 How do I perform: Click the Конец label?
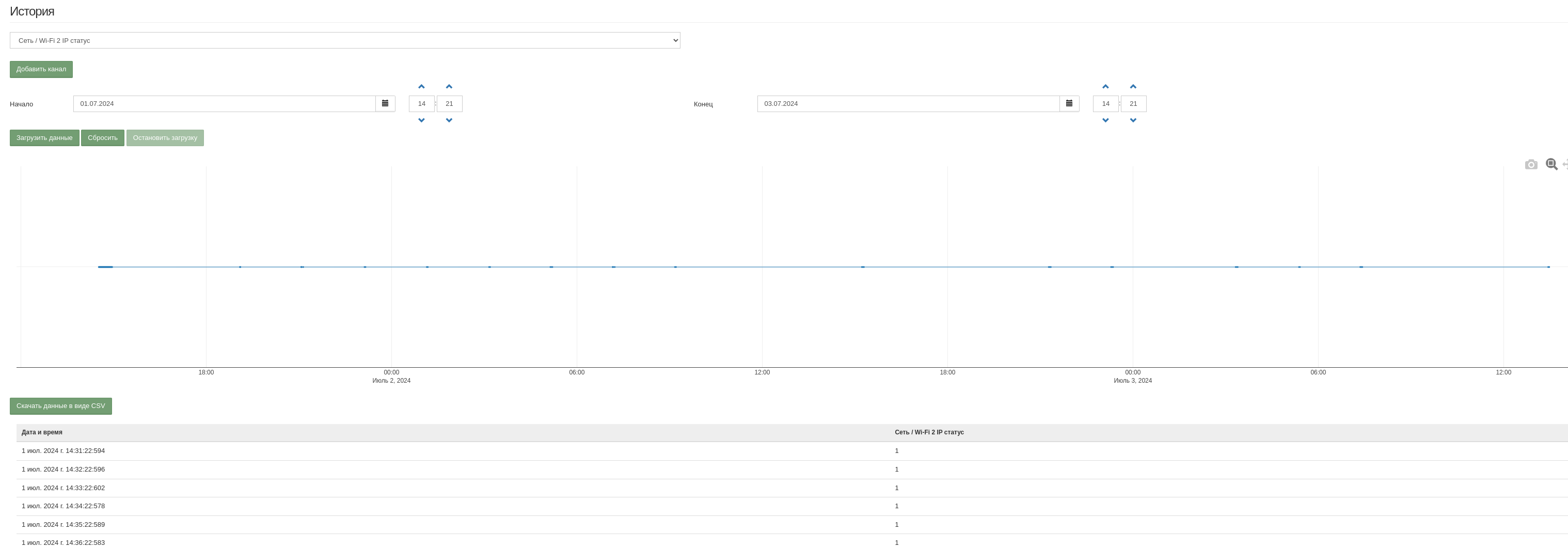[x=703, y=104]
